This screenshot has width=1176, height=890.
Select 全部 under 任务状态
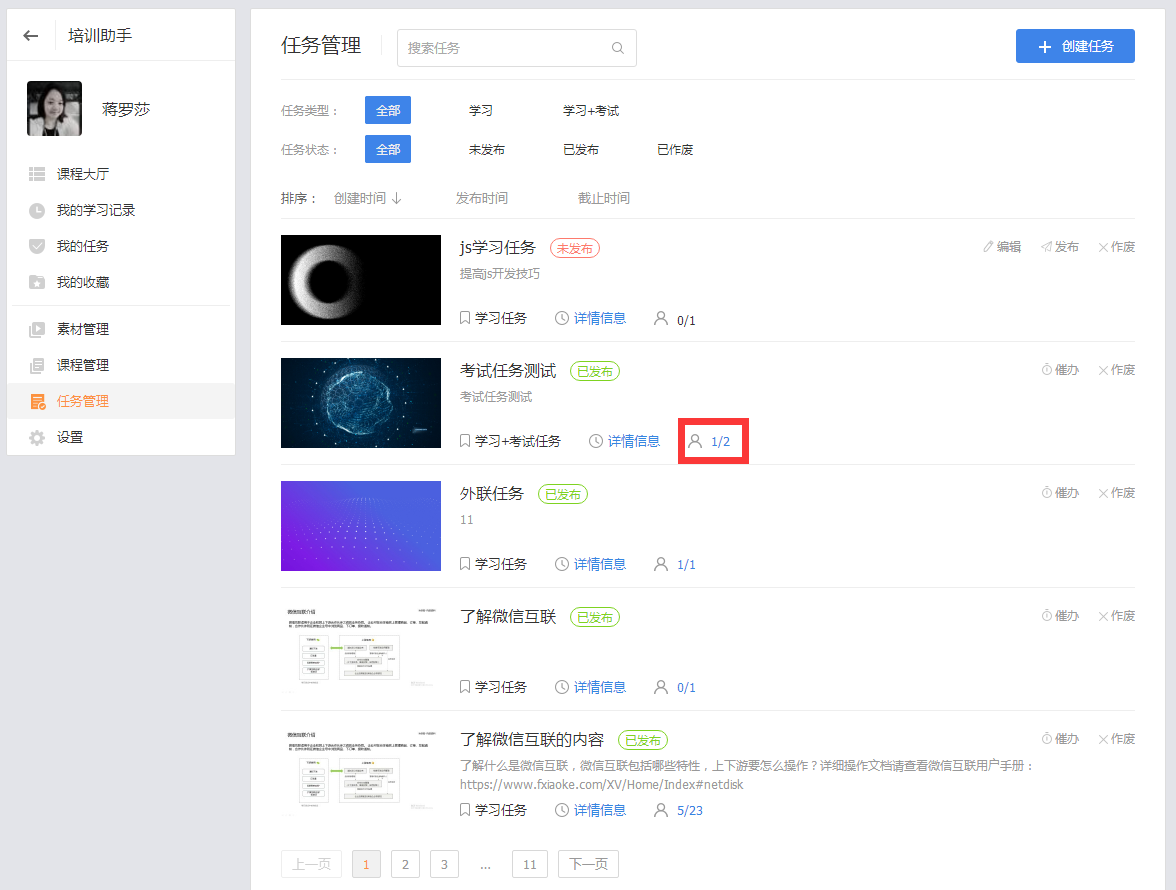[x=388, y=149]
